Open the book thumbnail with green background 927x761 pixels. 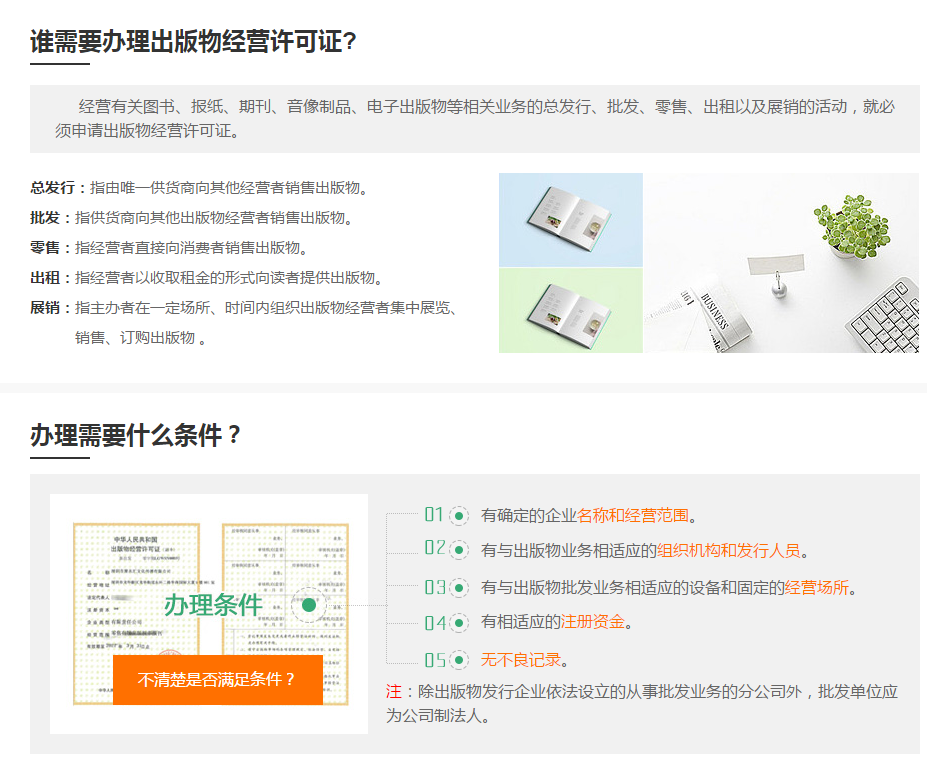pyautogui.click(x=570, y=310)
